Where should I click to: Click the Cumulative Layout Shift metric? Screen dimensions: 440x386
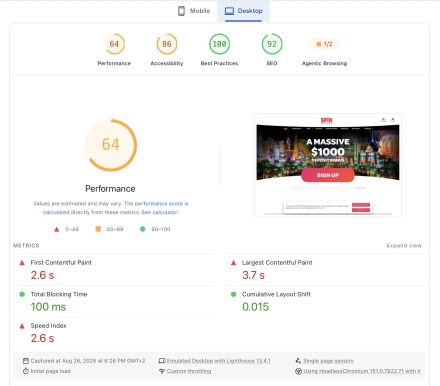tap(325, 301)
